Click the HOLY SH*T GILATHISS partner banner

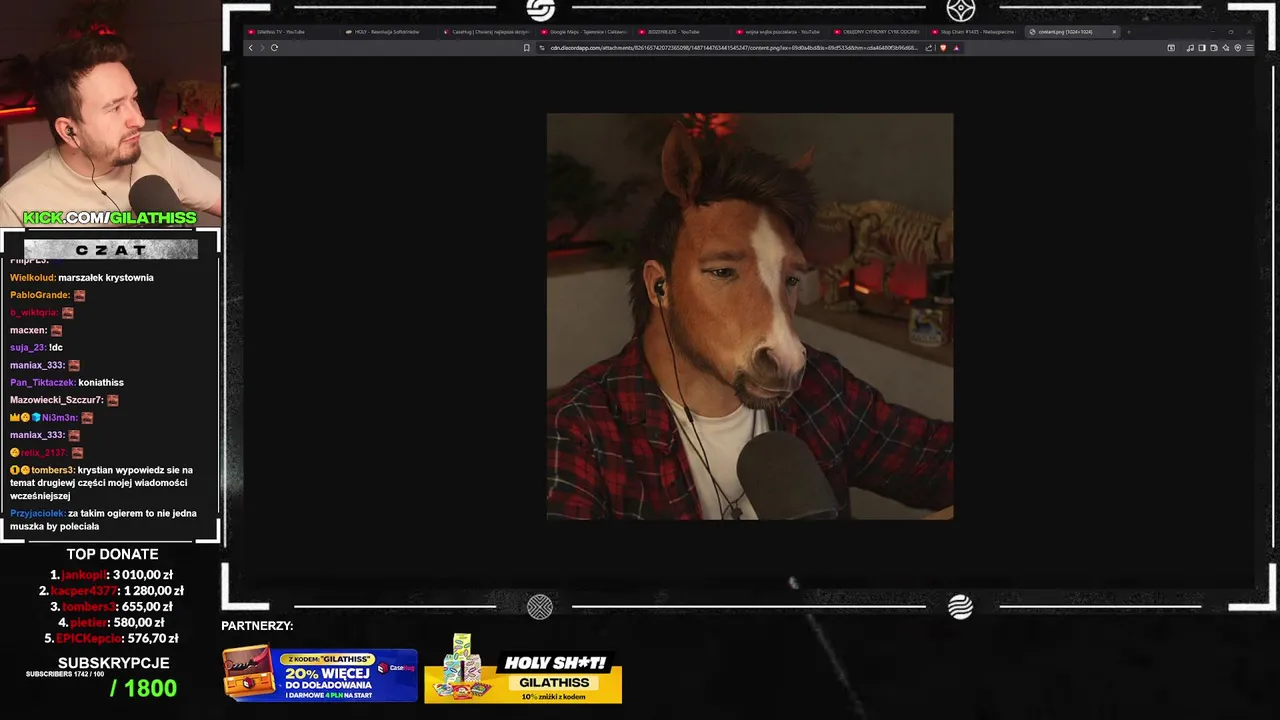(x=523, y=670)
